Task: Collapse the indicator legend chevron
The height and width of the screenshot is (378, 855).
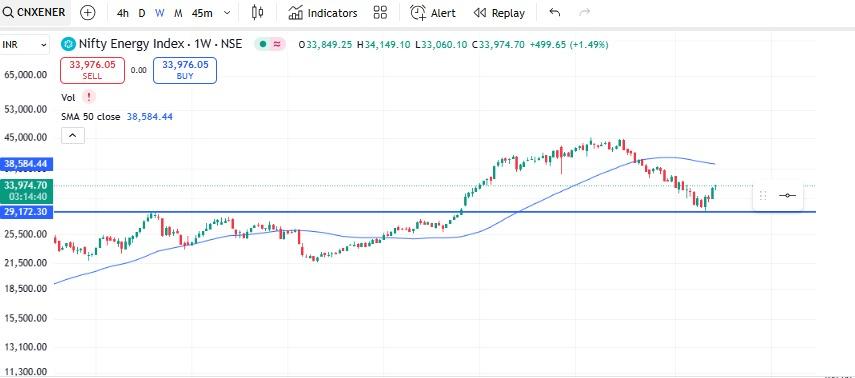Action: point(73,135)
